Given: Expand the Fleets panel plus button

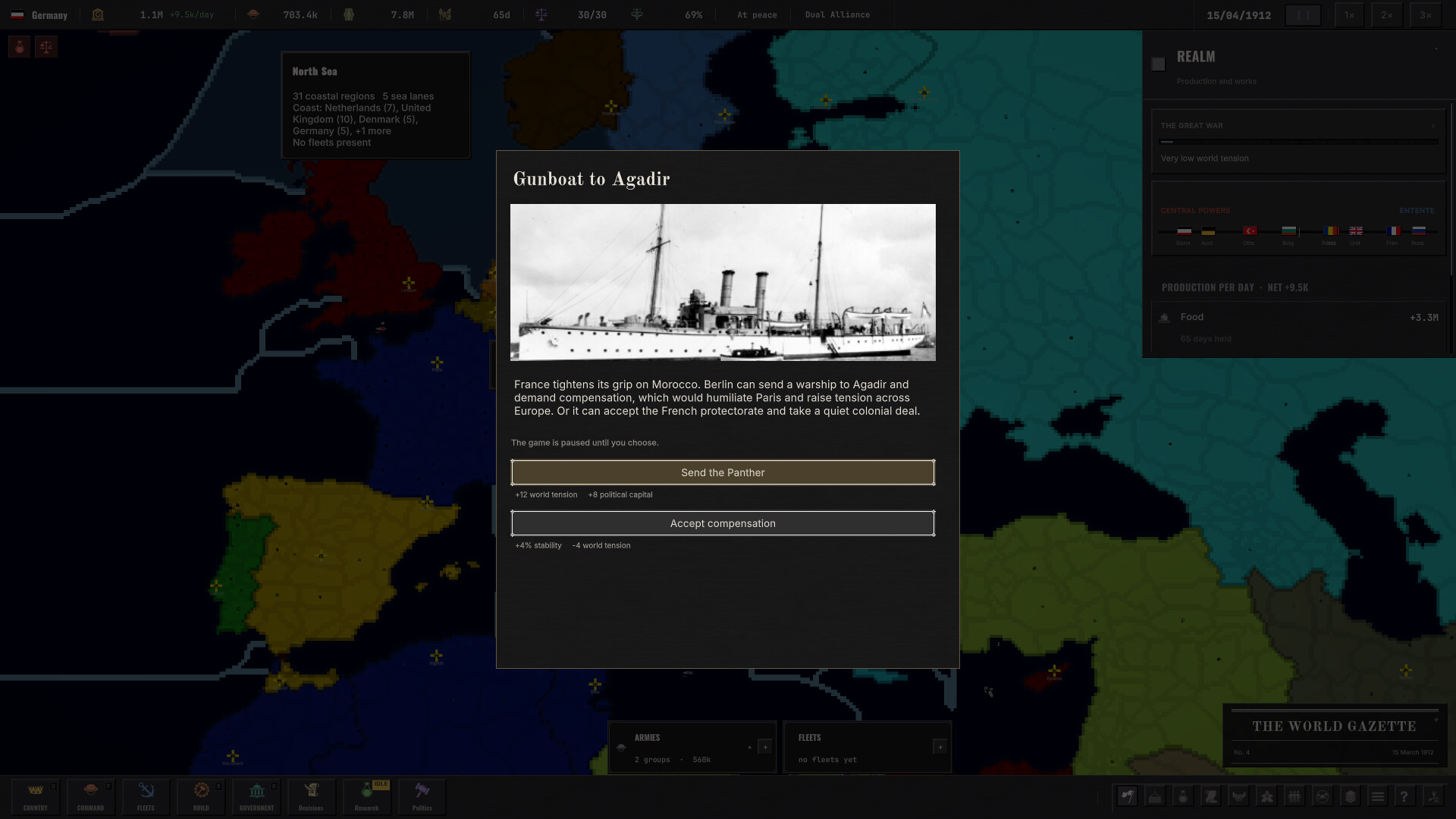Looking at the screenshot, I should [x=940, y=747].
